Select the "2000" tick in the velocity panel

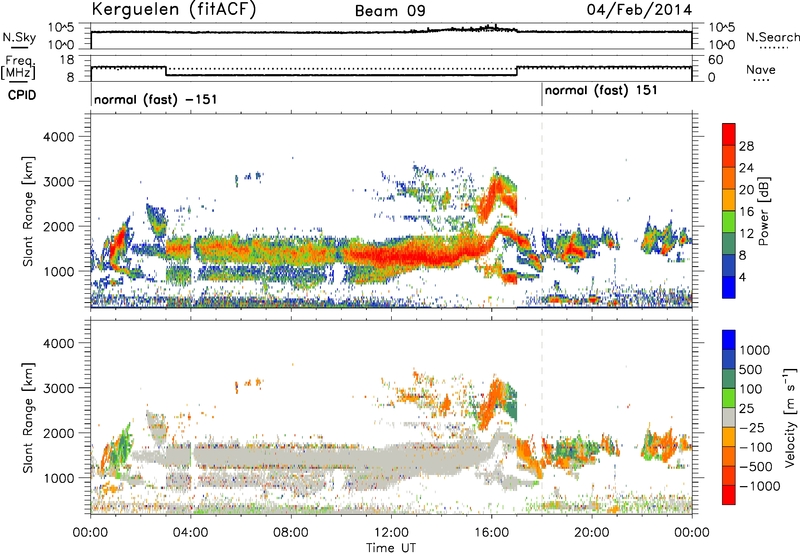(58, 433)
